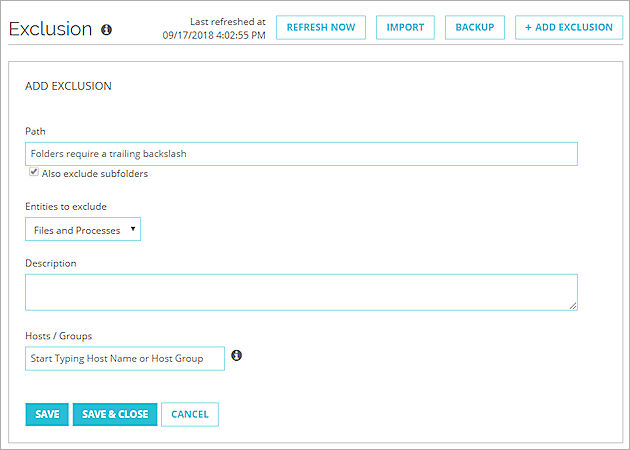Screen dimensions: 630x450
Task: Click the + Add Exclusion button
Action: pyautogui.click(x=568, y=28)
